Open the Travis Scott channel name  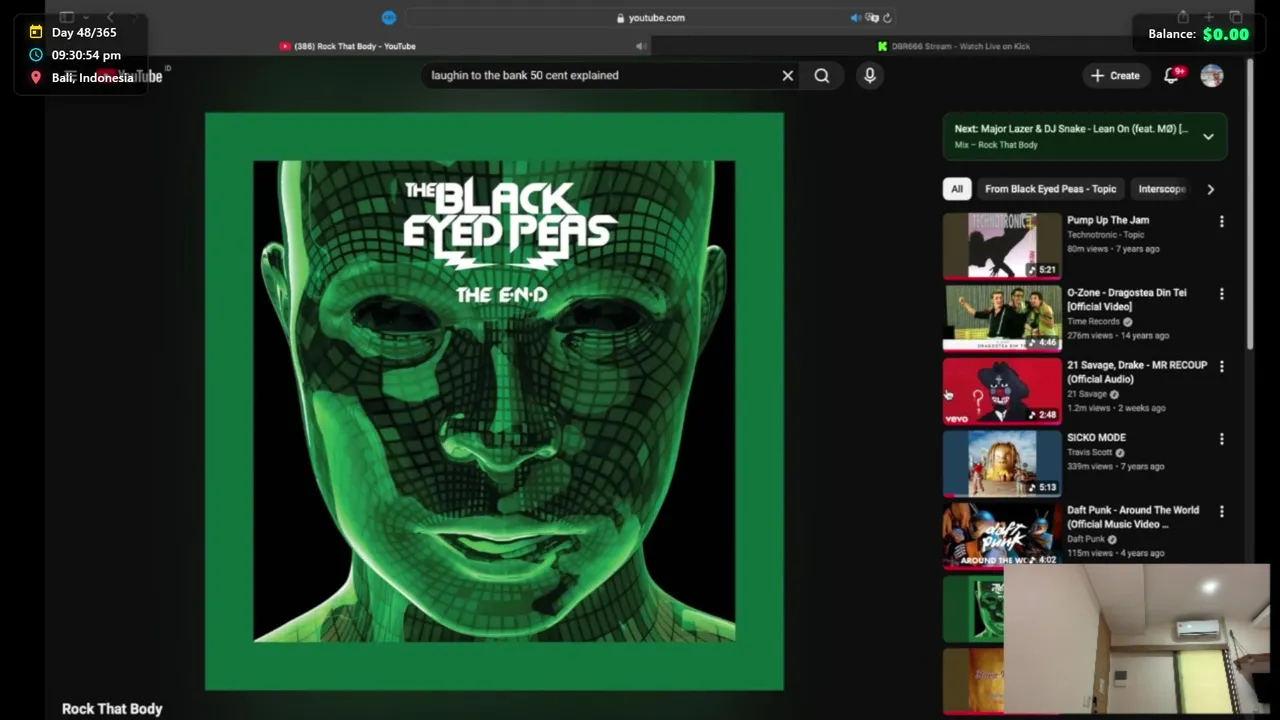coord(1089,452)
